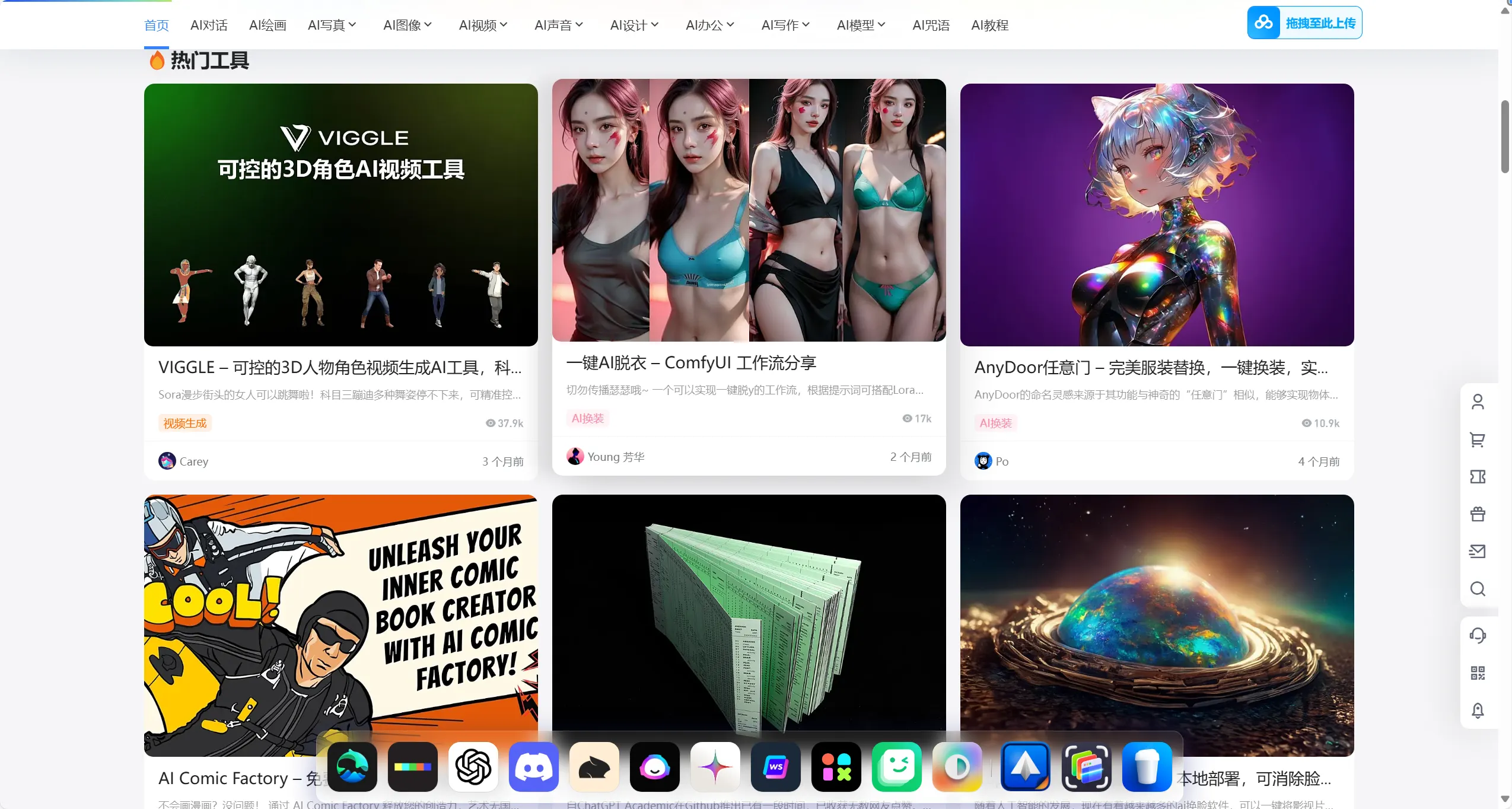Launch the ChatGPT app in the dock

(x=473, y=766)
